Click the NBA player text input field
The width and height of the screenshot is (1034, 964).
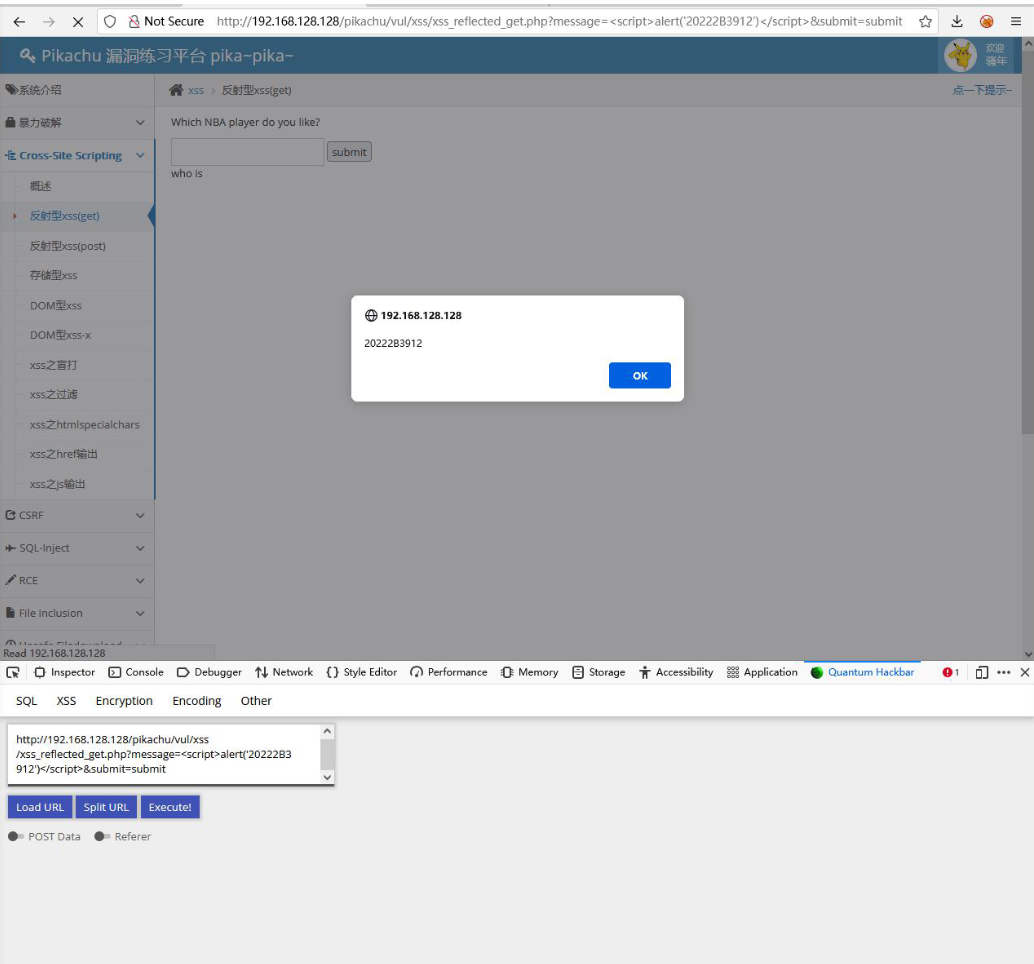tap(247, 152)
